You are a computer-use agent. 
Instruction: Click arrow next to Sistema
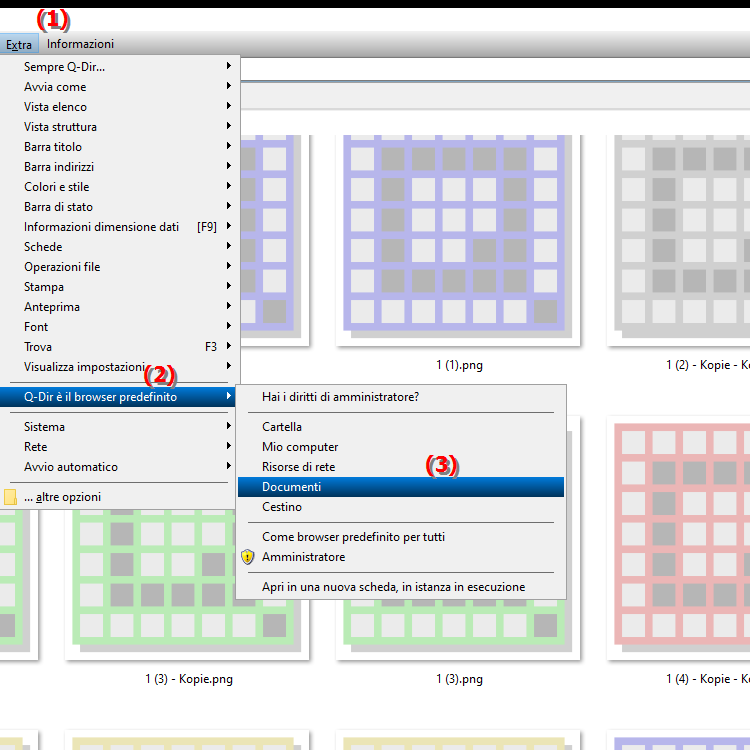[229, 426]
